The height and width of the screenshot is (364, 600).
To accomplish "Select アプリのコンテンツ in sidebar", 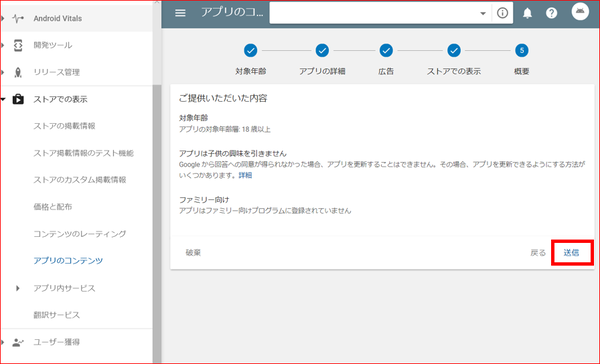I will [x=68, y=261].
